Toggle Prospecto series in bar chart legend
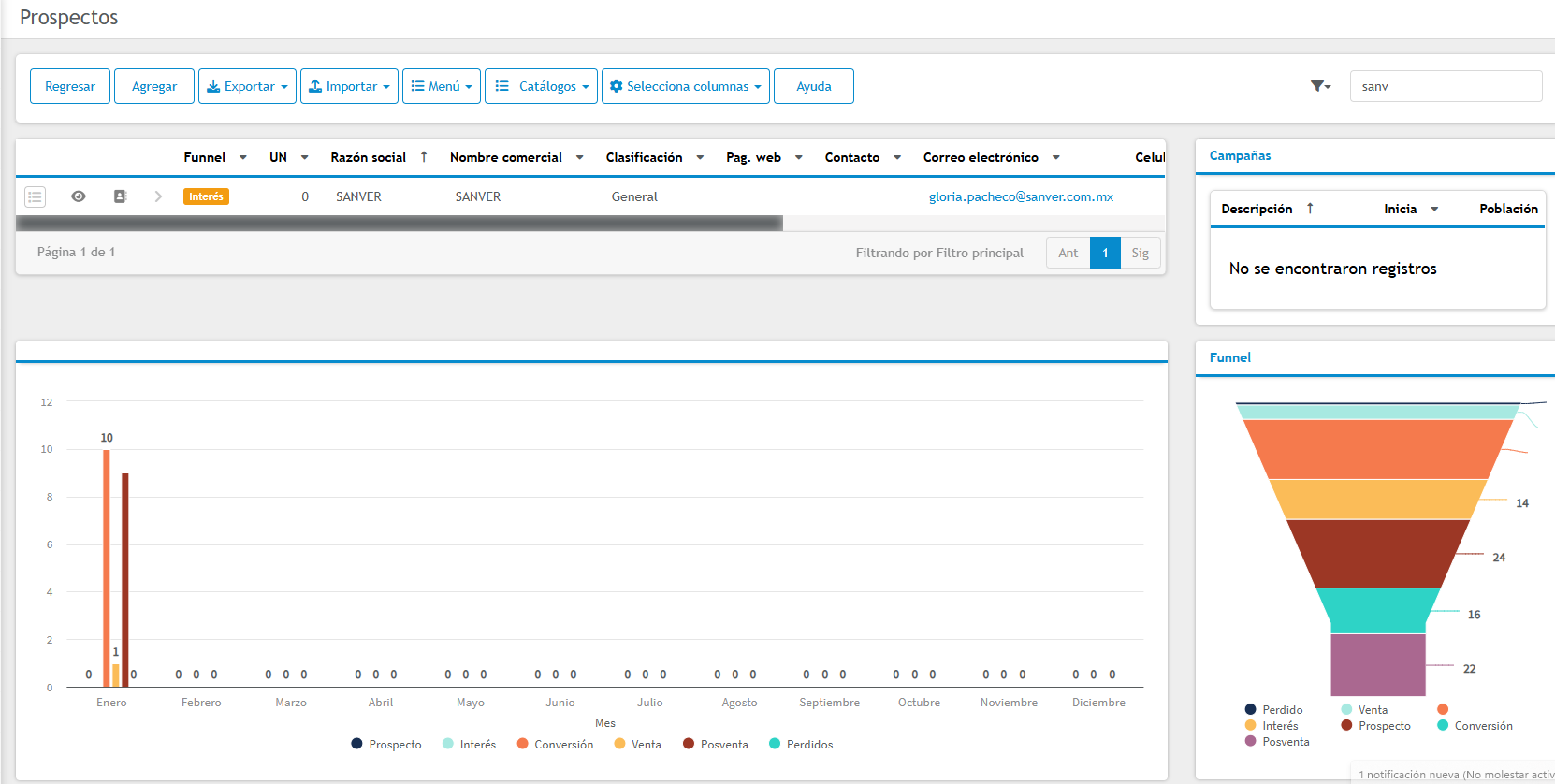1555x784 pixels. point(386,745)
